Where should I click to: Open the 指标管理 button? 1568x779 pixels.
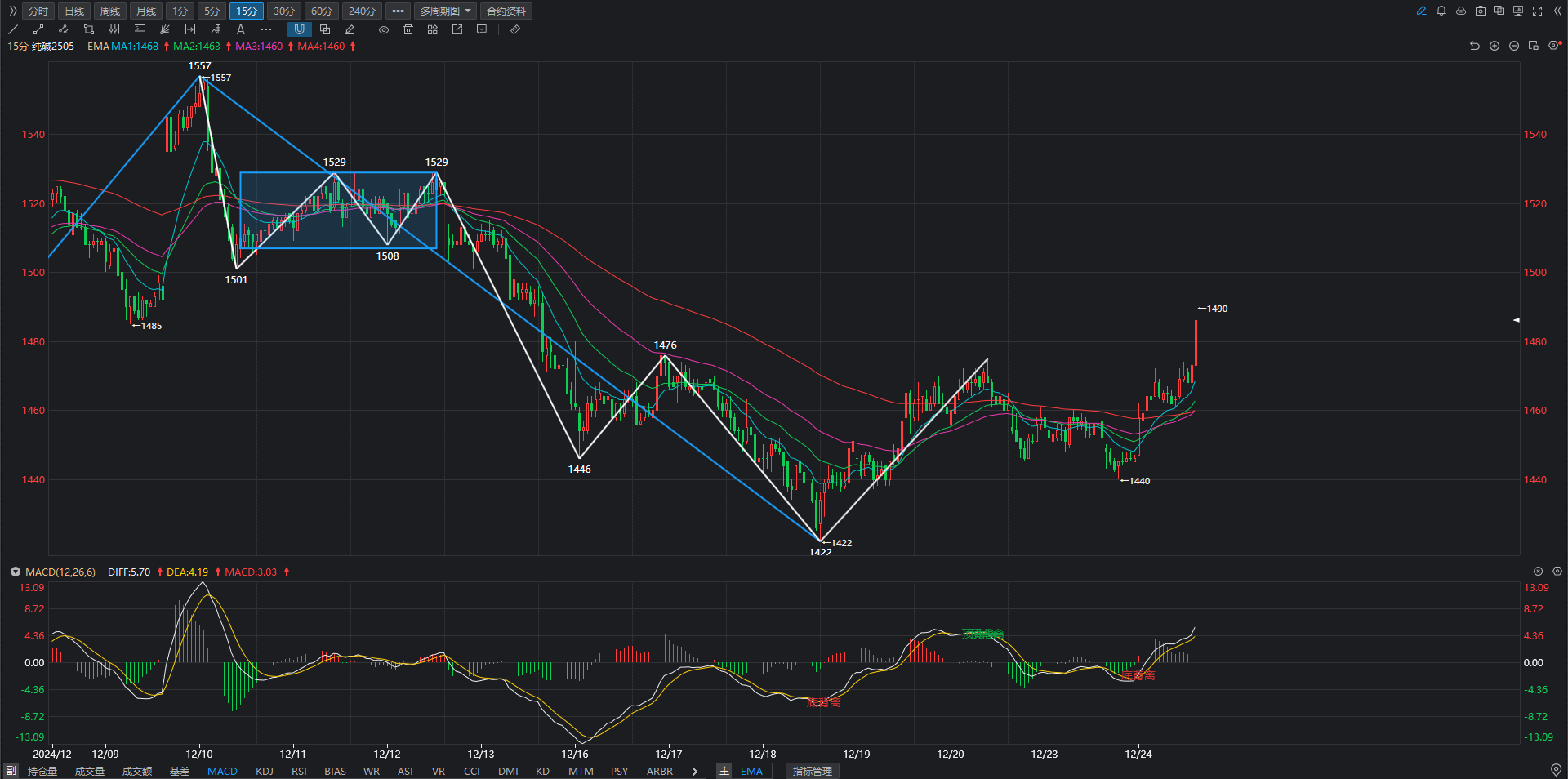click(813, 771)
